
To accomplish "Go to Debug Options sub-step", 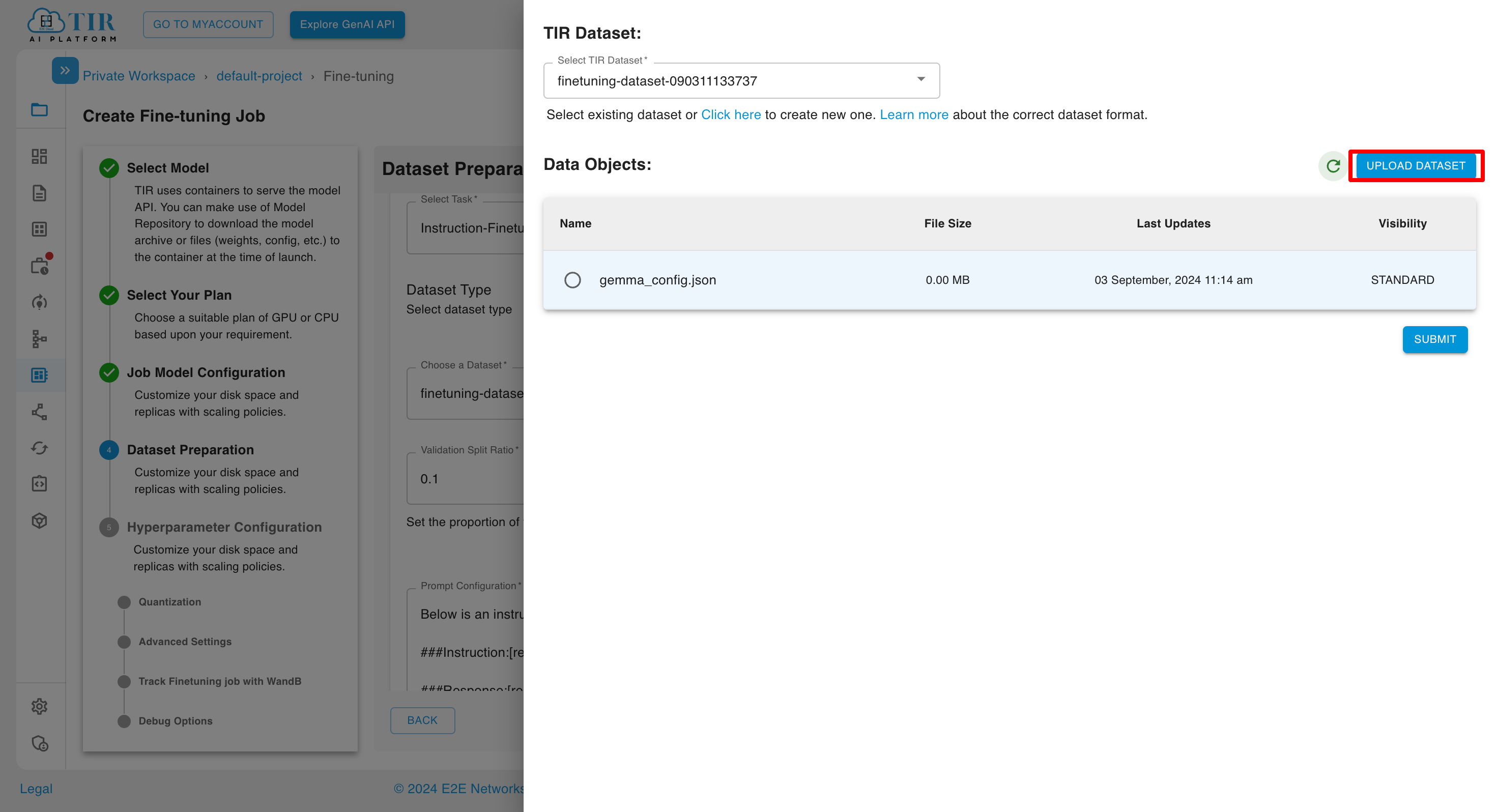I will click(176, 721).
